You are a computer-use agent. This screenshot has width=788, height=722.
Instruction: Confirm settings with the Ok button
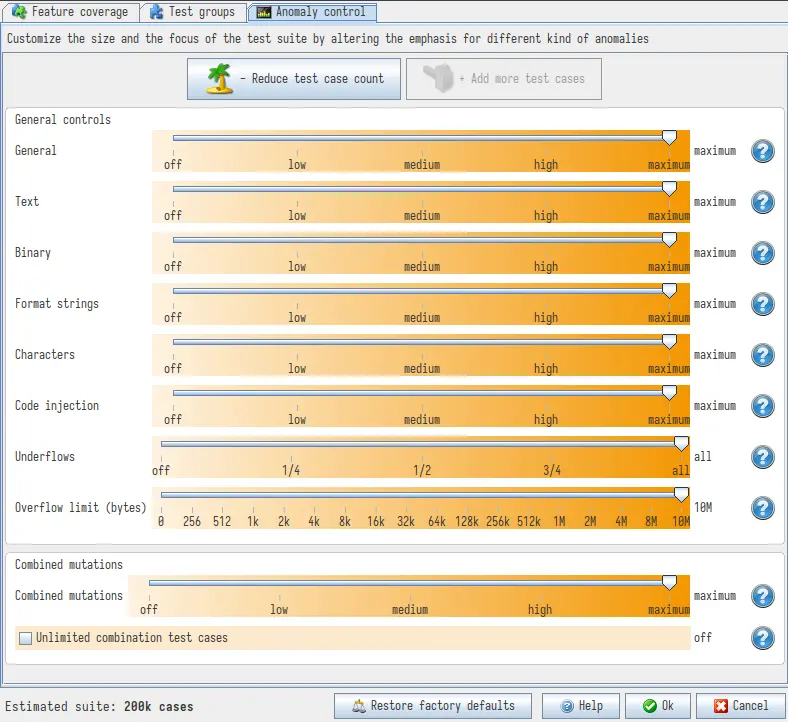pyautogui.click(x=658, y=706)
